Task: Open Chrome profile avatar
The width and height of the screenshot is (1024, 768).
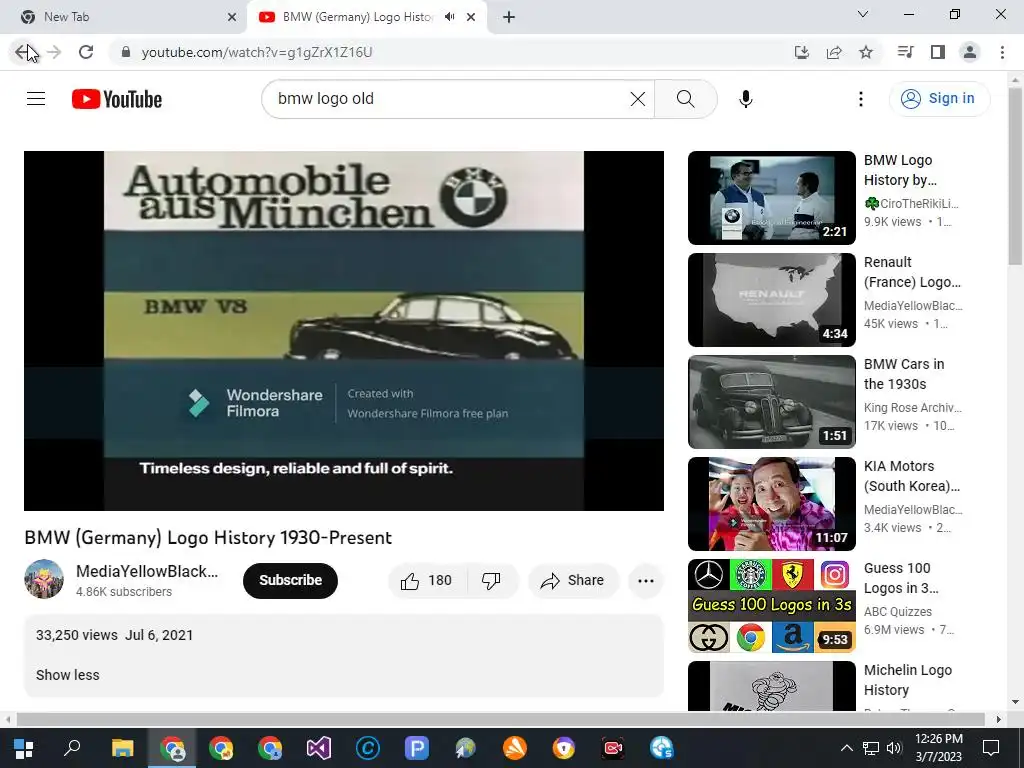Action: click(970, 52)
